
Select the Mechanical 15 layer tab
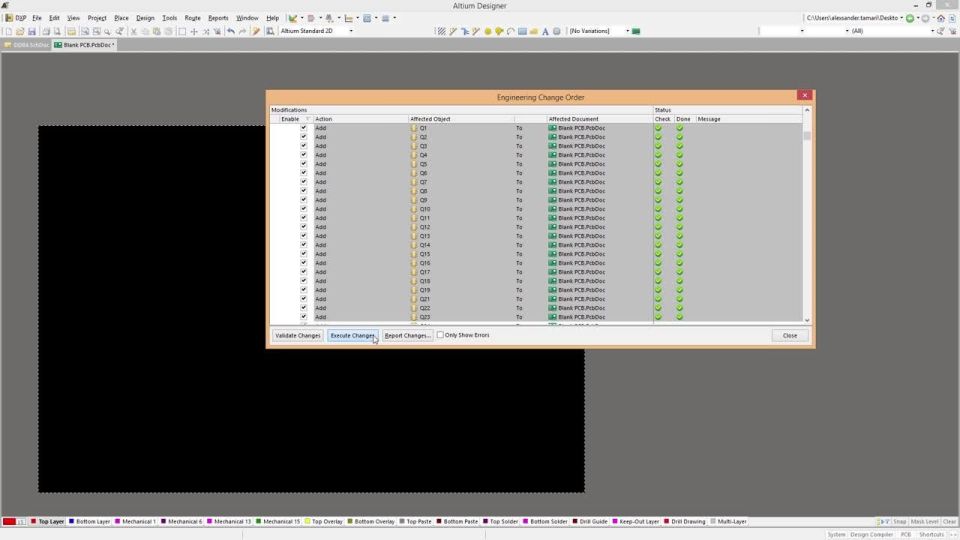point(278,522)
